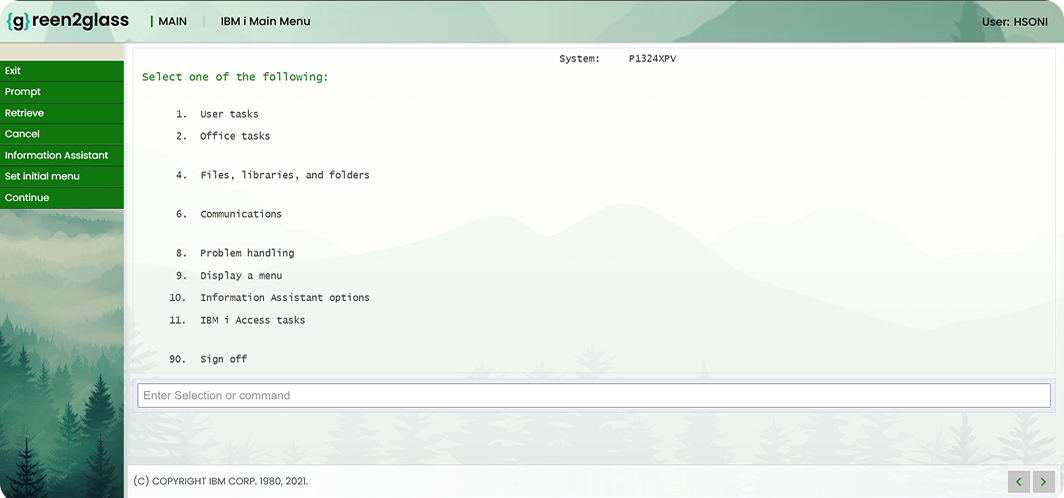Image resolution: width=1064 pixels, height=498 pixels.
Task: Open Information Assistant options entry
Action: coord(284,298)
